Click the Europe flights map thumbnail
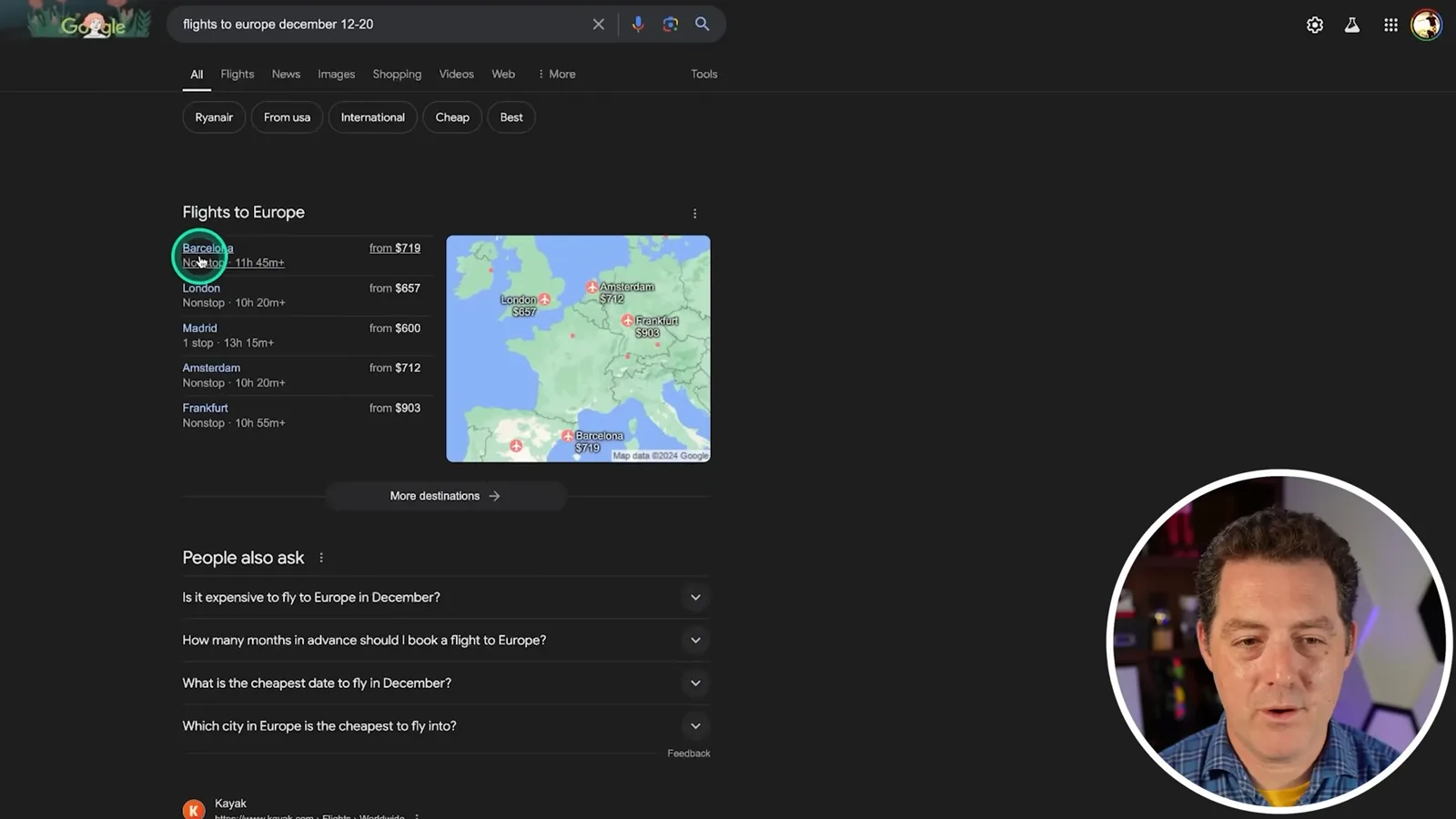The width and height of the screenshot is (1456, 819). pyautogui.click(x=578, y=349)
